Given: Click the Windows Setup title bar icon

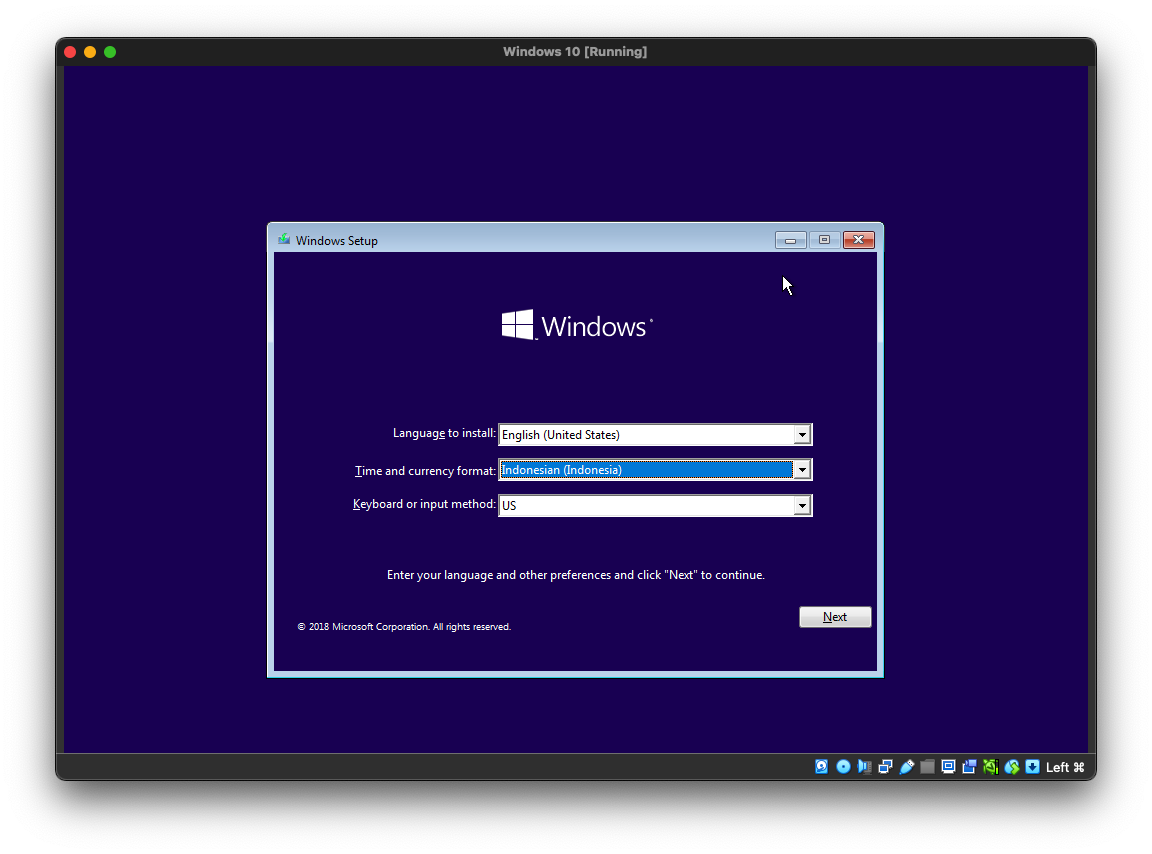Looking at the screenshot, I should [284, 240].
